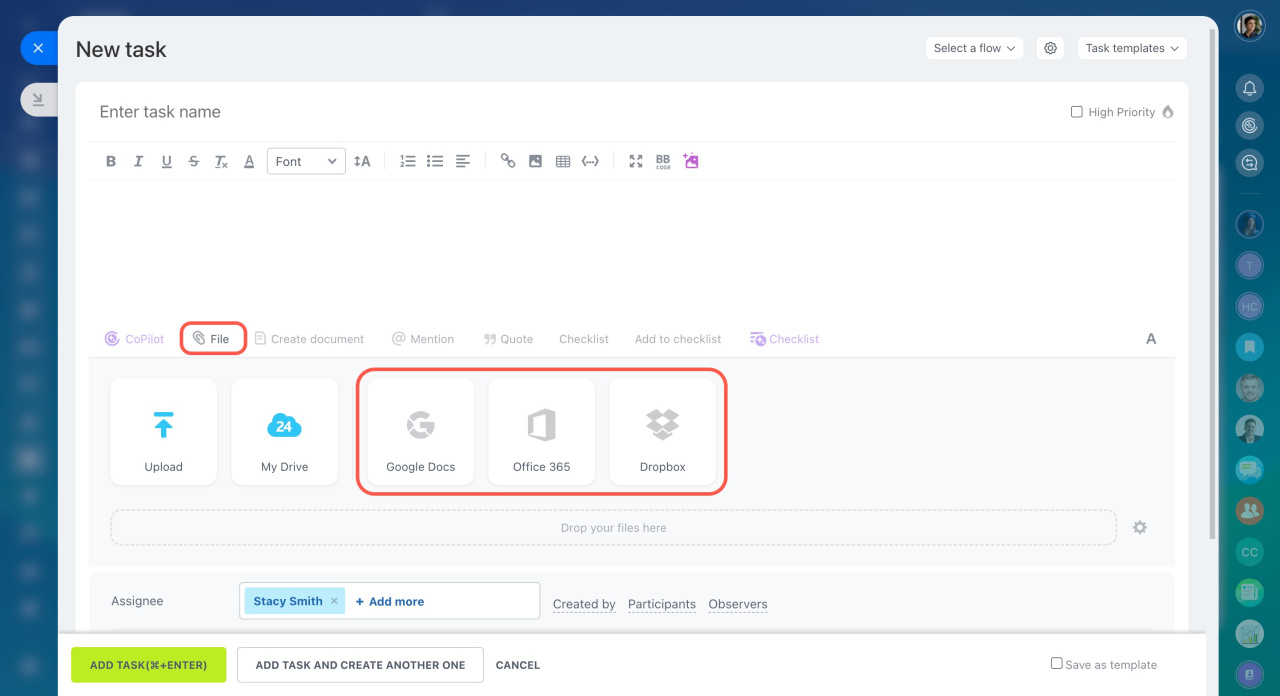Image resolution: width=1280 pixels, height=696 pixels.
Task: Attach file from Google Docs
Action: 421,432
